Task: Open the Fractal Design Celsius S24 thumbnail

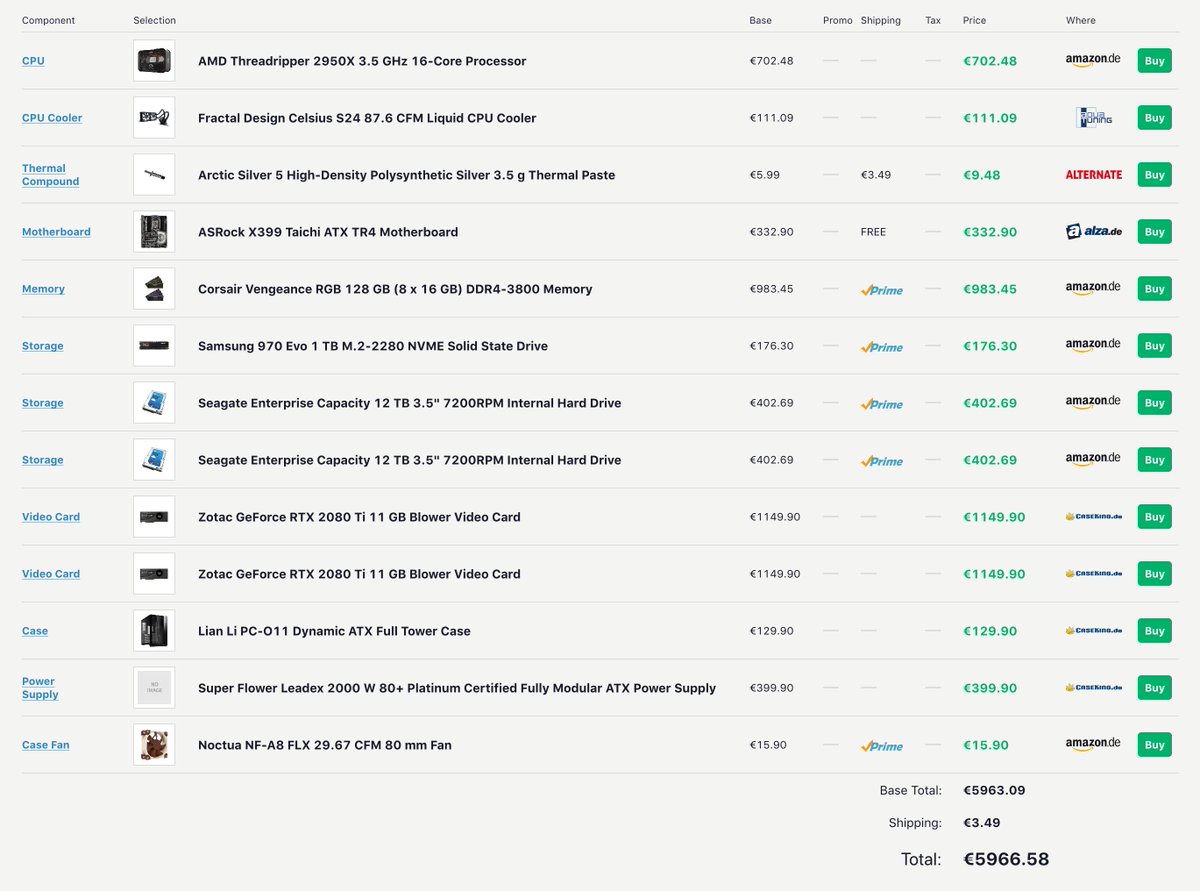Action: [x=154, y=118]
